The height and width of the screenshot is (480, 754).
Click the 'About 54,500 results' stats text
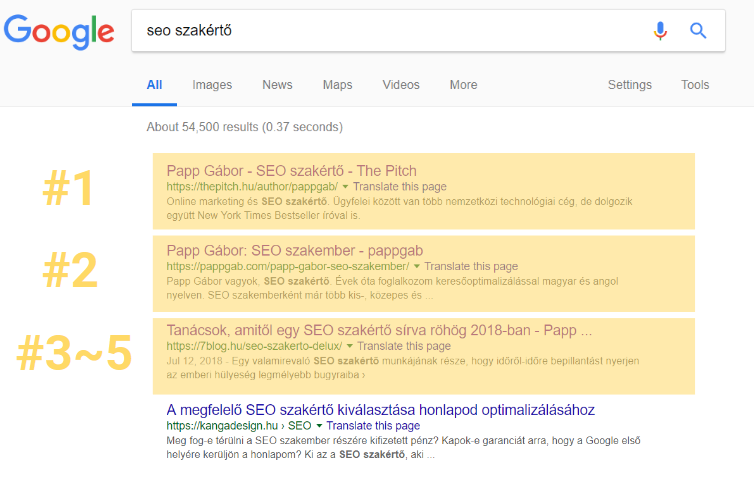pos(244,127)
